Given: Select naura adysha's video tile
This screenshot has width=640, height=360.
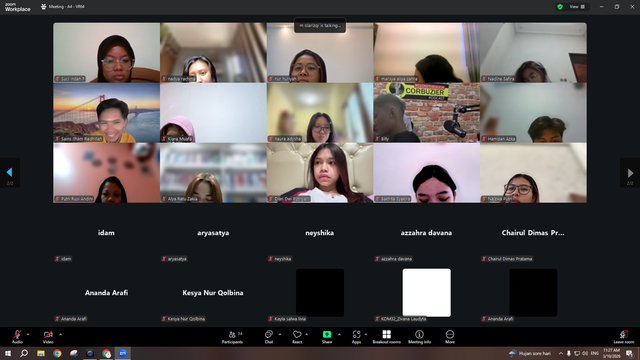Looking at the screenshot, I should coord(320,113).
